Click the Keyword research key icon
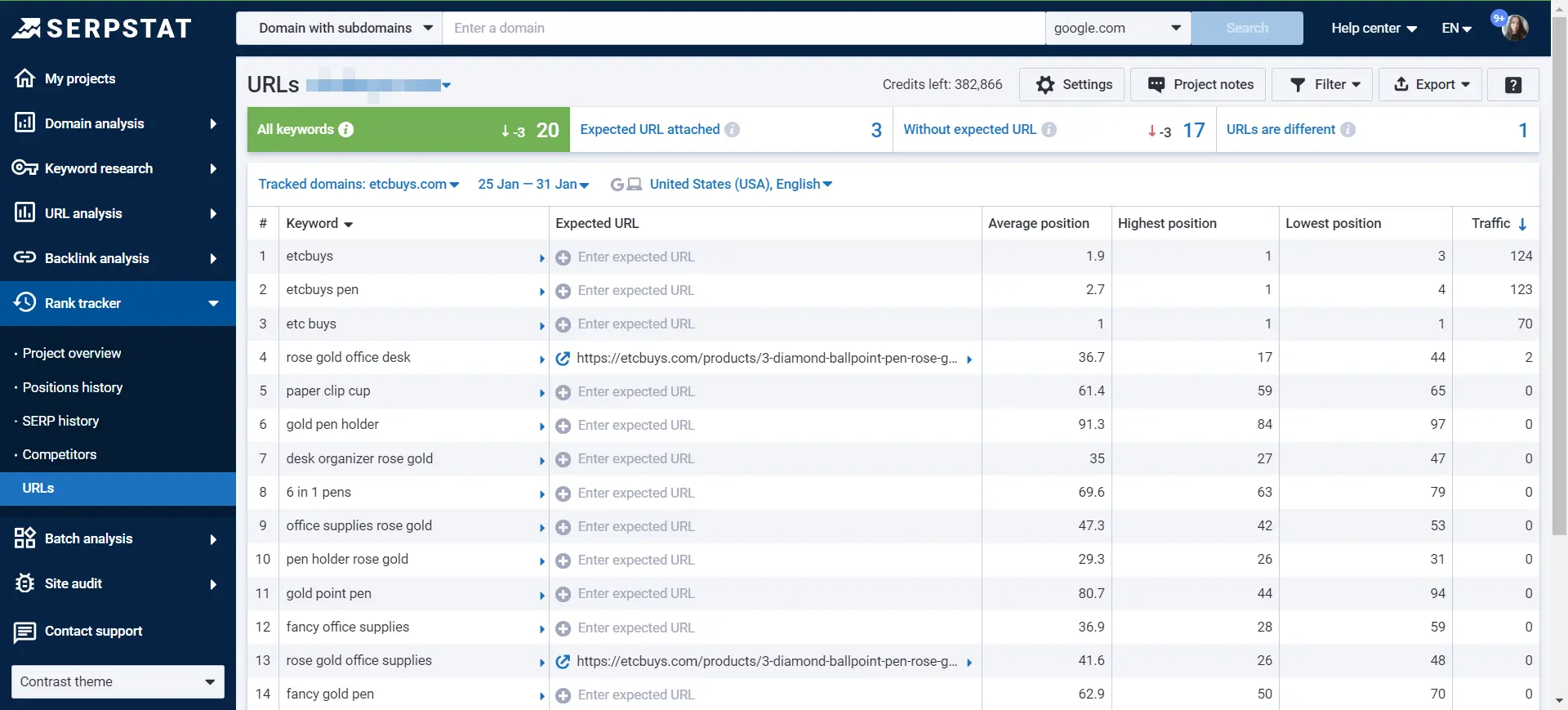 tap(24, 167)
